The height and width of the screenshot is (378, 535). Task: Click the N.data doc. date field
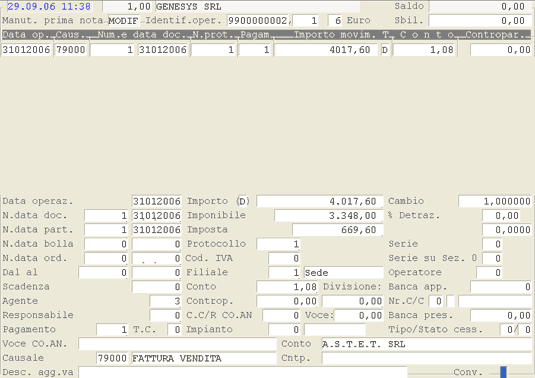[x=157, y=216]
